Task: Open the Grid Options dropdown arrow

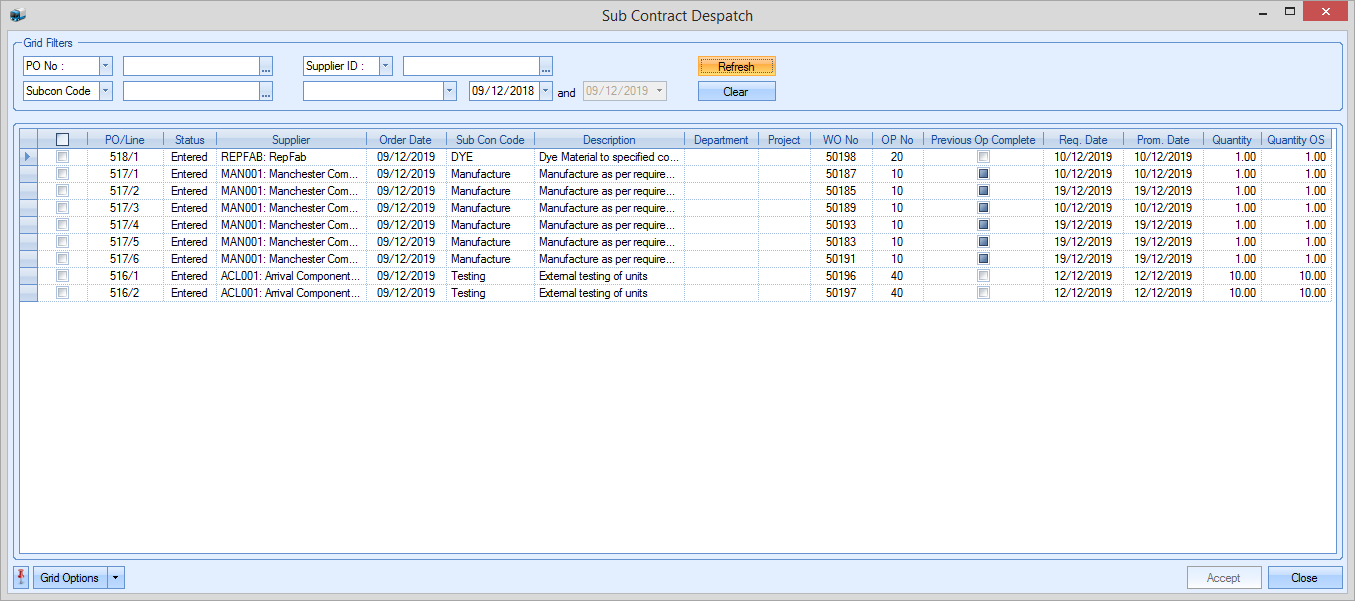Action: click(116, 578)
